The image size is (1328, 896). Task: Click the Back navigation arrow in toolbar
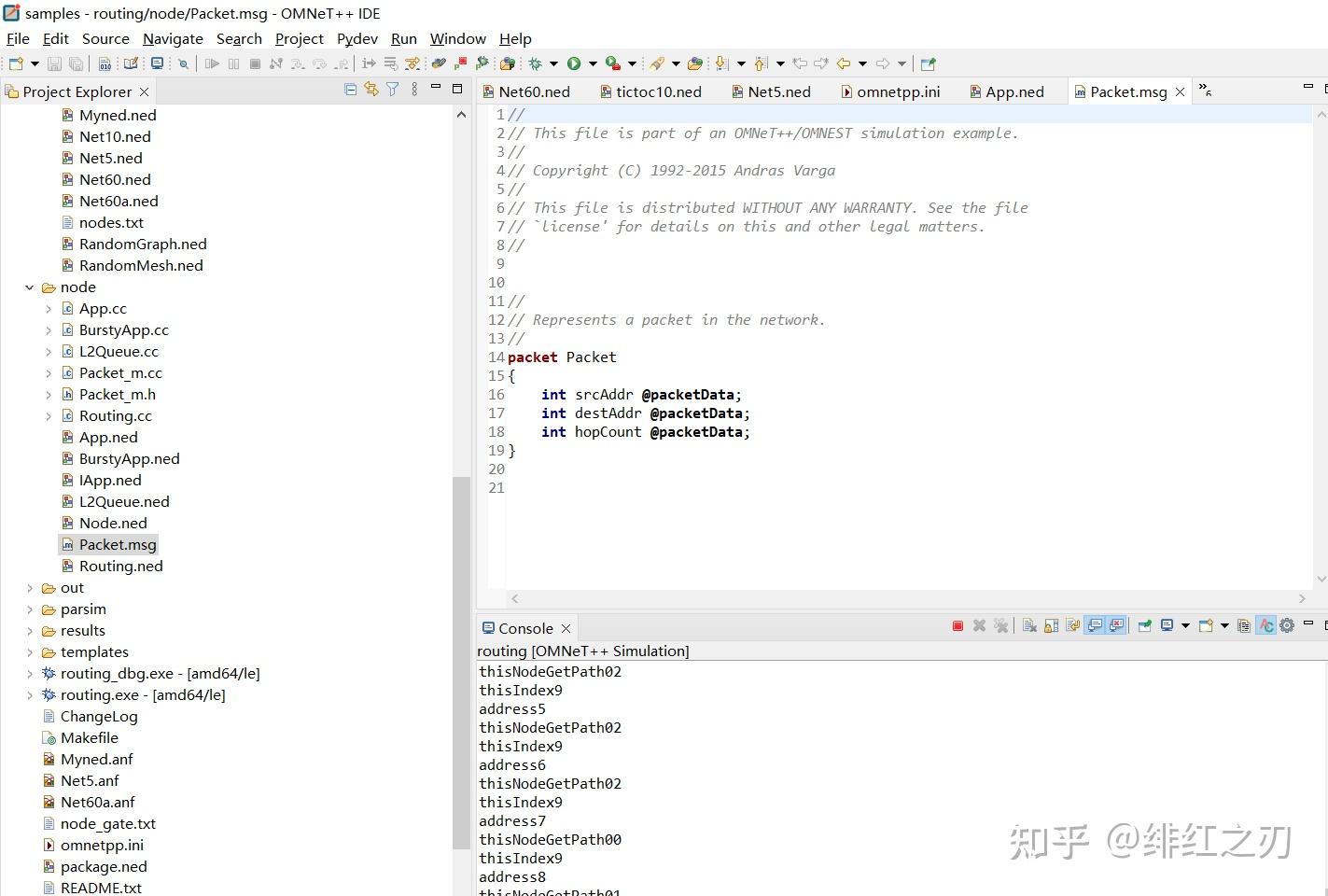(x=844, y=63)
